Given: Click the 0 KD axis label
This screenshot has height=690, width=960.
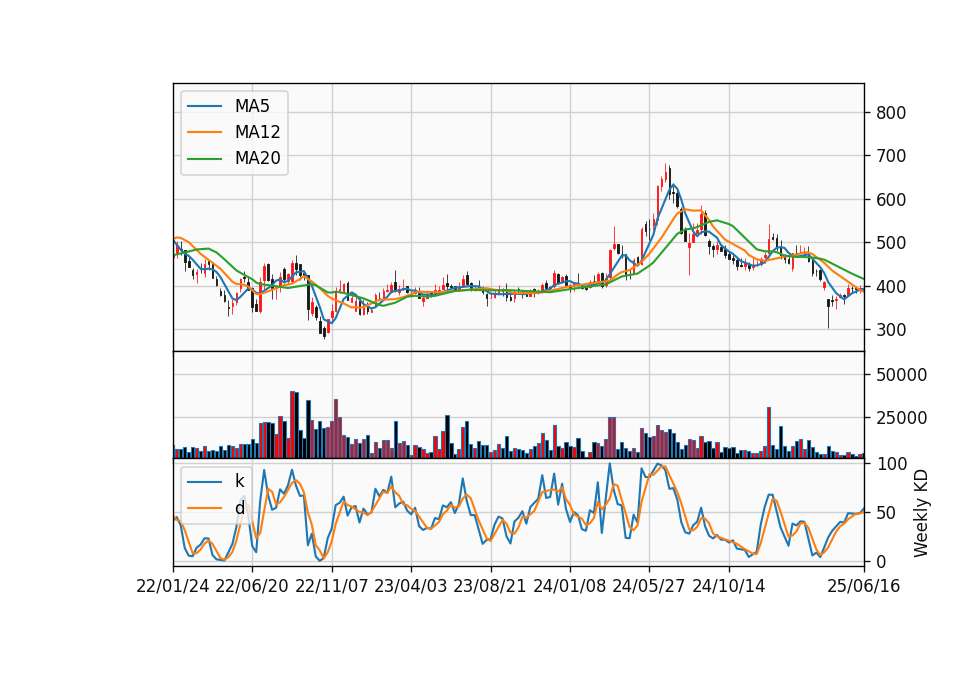Looking at the screenshot, I should coord(881,561).
